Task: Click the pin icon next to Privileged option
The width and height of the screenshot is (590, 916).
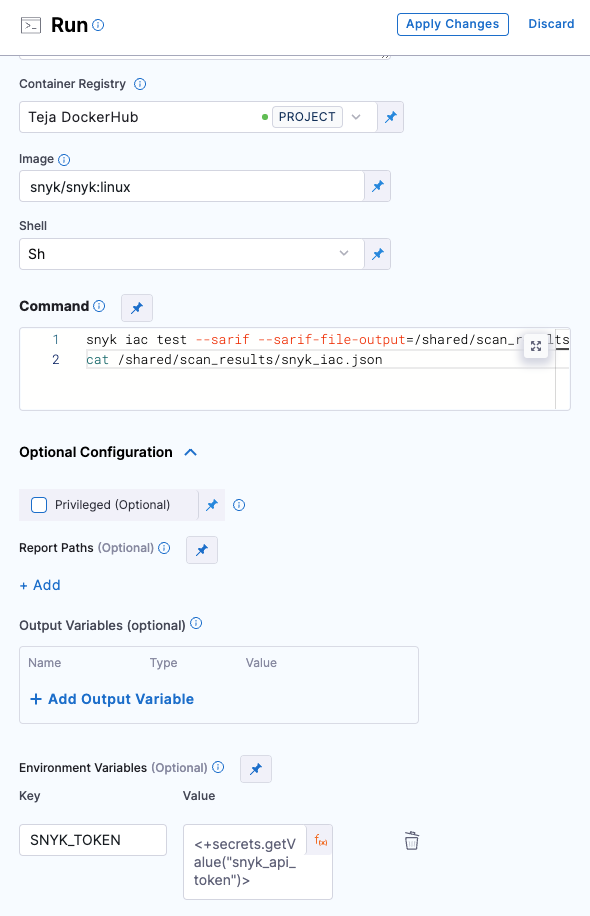Action: tap(212, 505)
